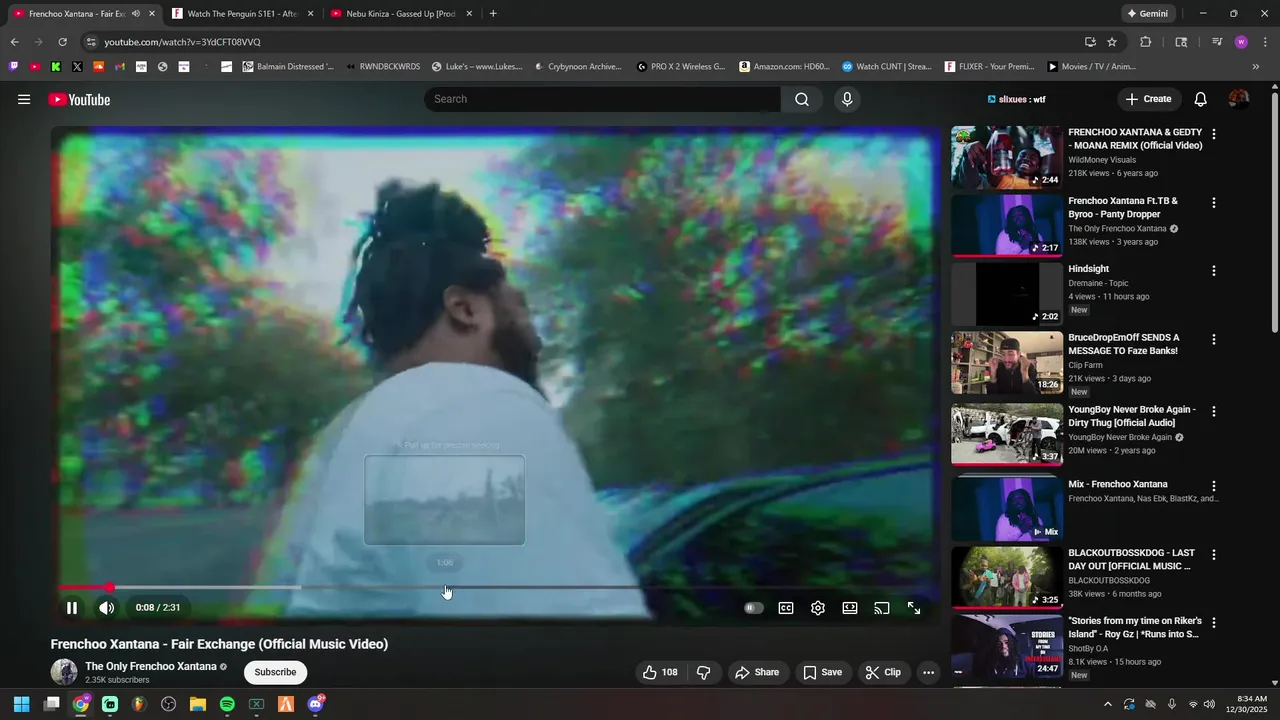This screenshot has height=720, width=1280.
Task: Open the Amazon.com: HD60 bookmark
Action: (785, 67)
